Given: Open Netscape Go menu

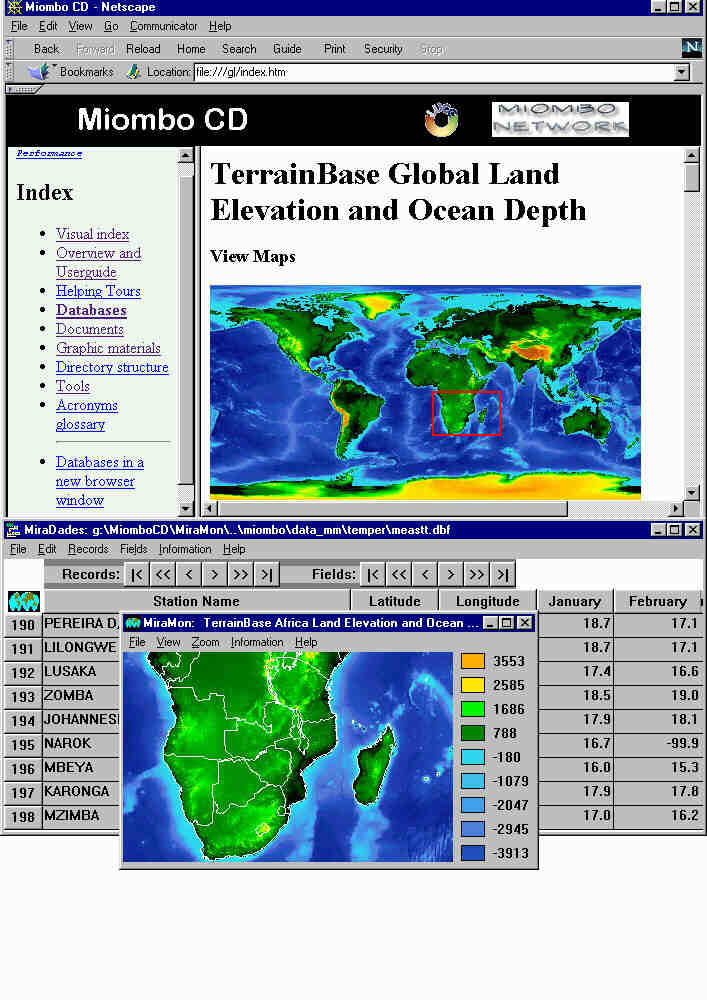Looking at the screenshot, I should pyautogui.click(x=111, y=26).
